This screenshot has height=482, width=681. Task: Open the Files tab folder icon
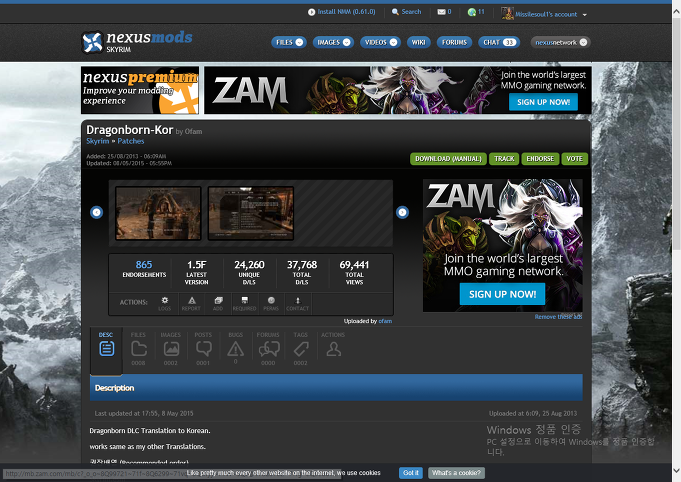click(139, 349)
